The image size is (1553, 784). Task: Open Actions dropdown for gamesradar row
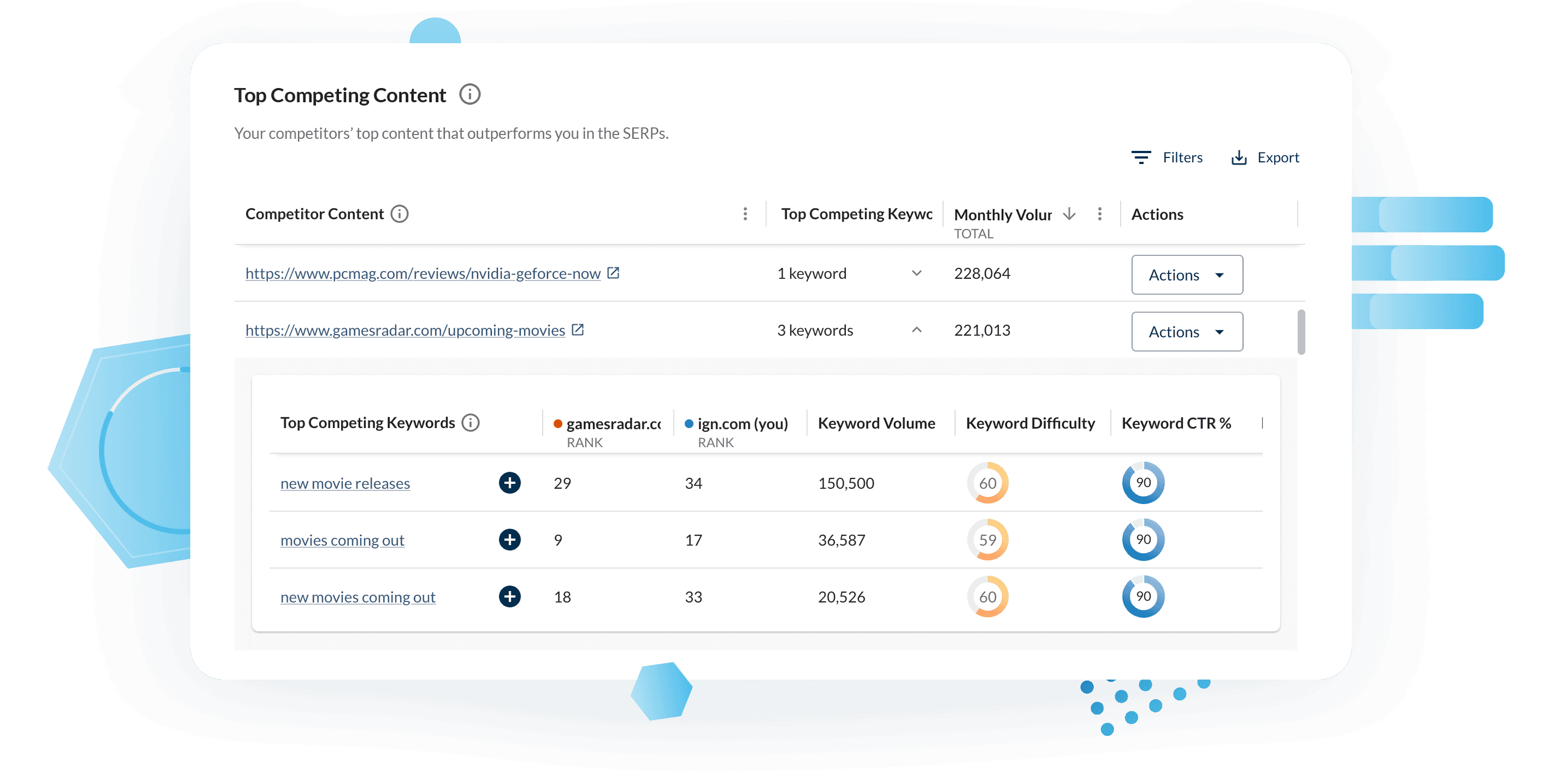pos(1187,331)
